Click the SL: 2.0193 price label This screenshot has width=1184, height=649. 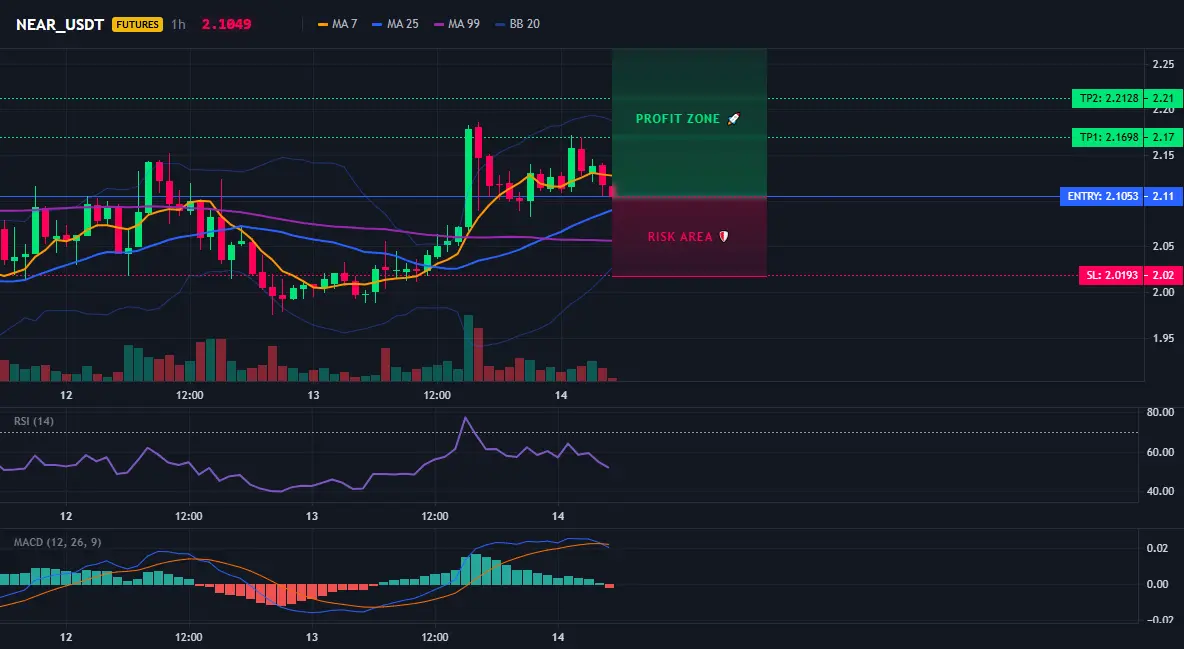point(1112,275)
